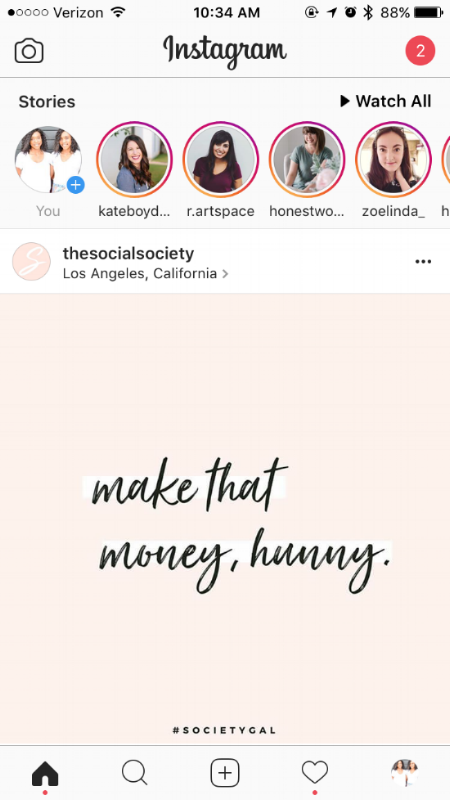450x800 pixels.
Task: Open direct messages with the badge showing 2
Action: click(420, 51)
